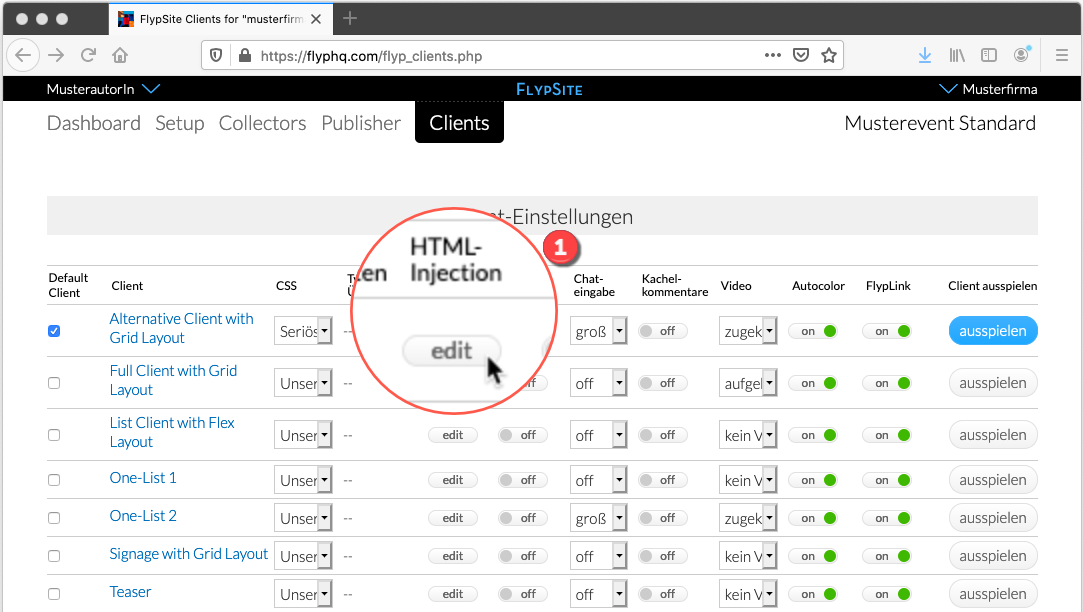The image size is (1083, 612).
Task: Expand the Musterfirma company menu
Action: point(988,89)
